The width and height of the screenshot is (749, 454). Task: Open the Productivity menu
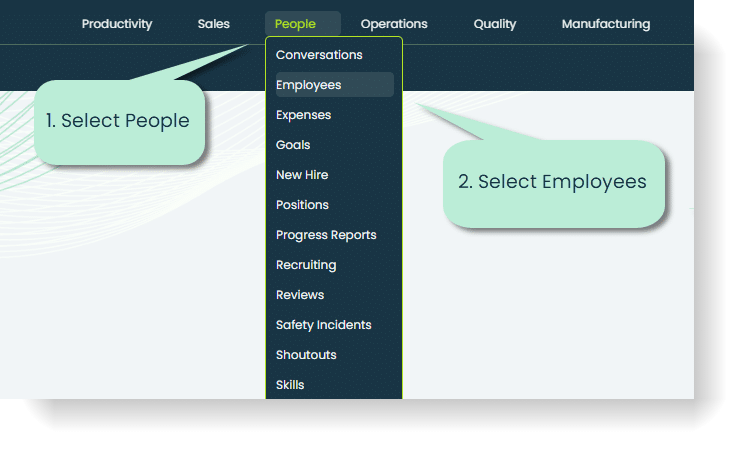point(117,24)
